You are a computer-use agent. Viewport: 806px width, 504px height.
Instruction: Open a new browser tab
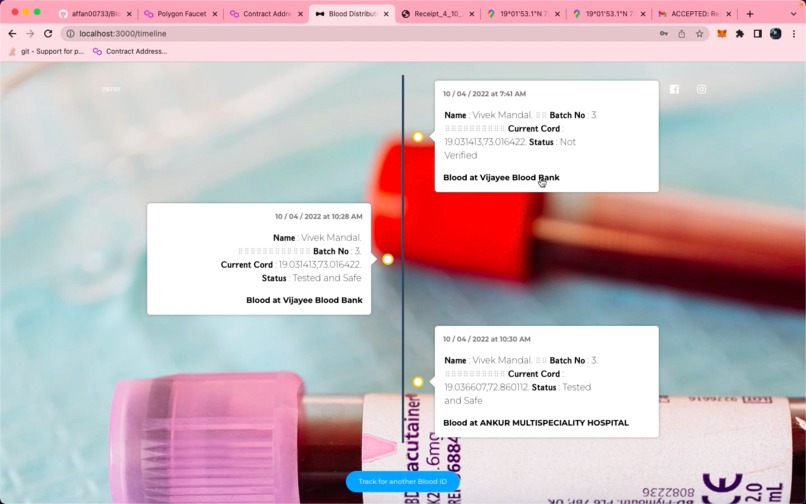click(749, 14)
